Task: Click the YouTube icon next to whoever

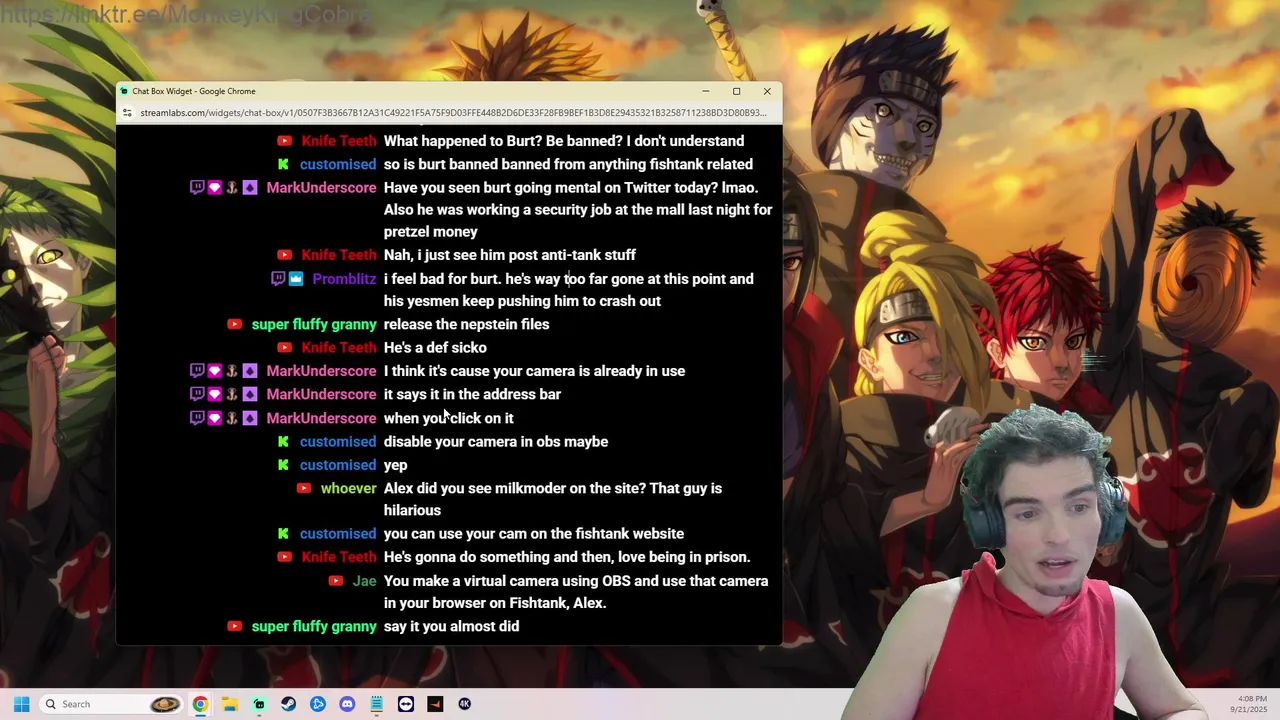Action: (304, 488)
